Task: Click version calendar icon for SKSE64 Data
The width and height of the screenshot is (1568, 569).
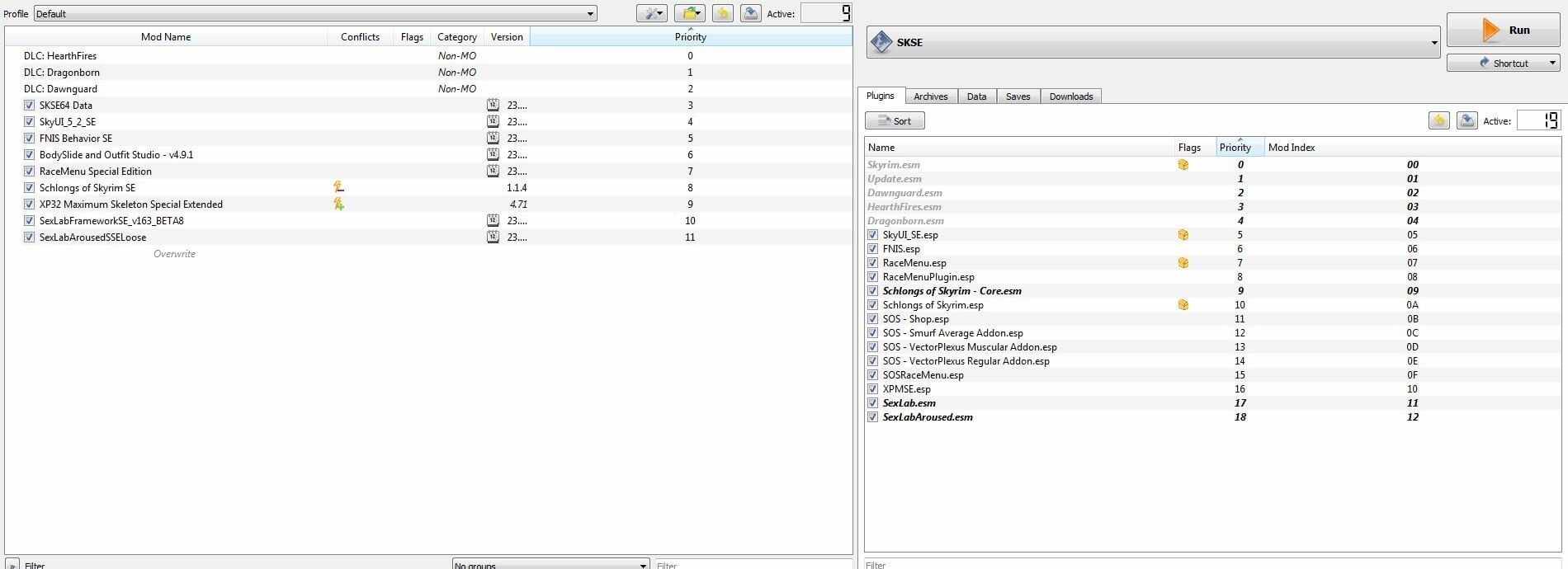Action: click(493, 105)
